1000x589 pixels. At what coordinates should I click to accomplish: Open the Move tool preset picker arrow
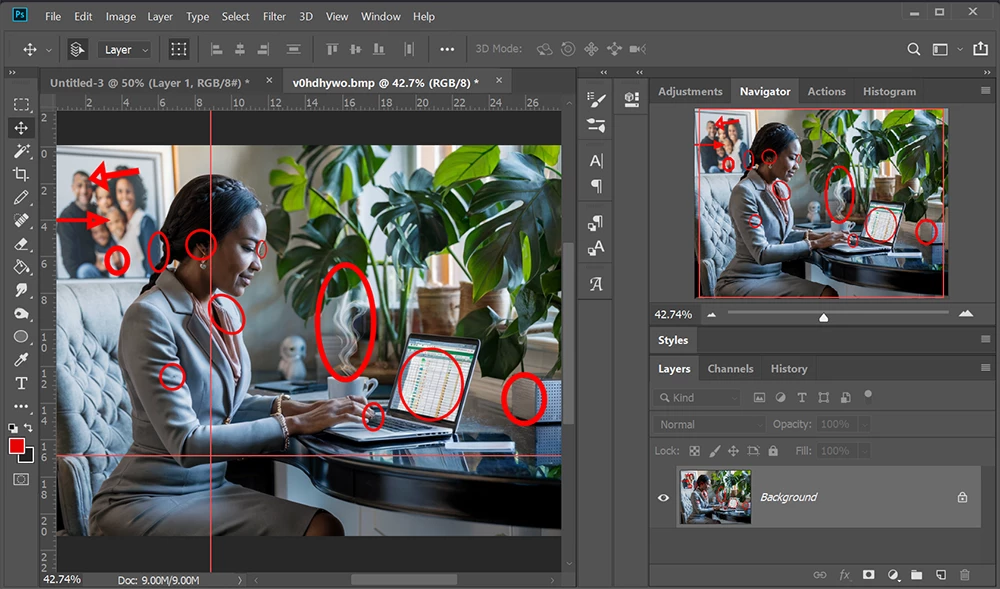pos(48,50)
